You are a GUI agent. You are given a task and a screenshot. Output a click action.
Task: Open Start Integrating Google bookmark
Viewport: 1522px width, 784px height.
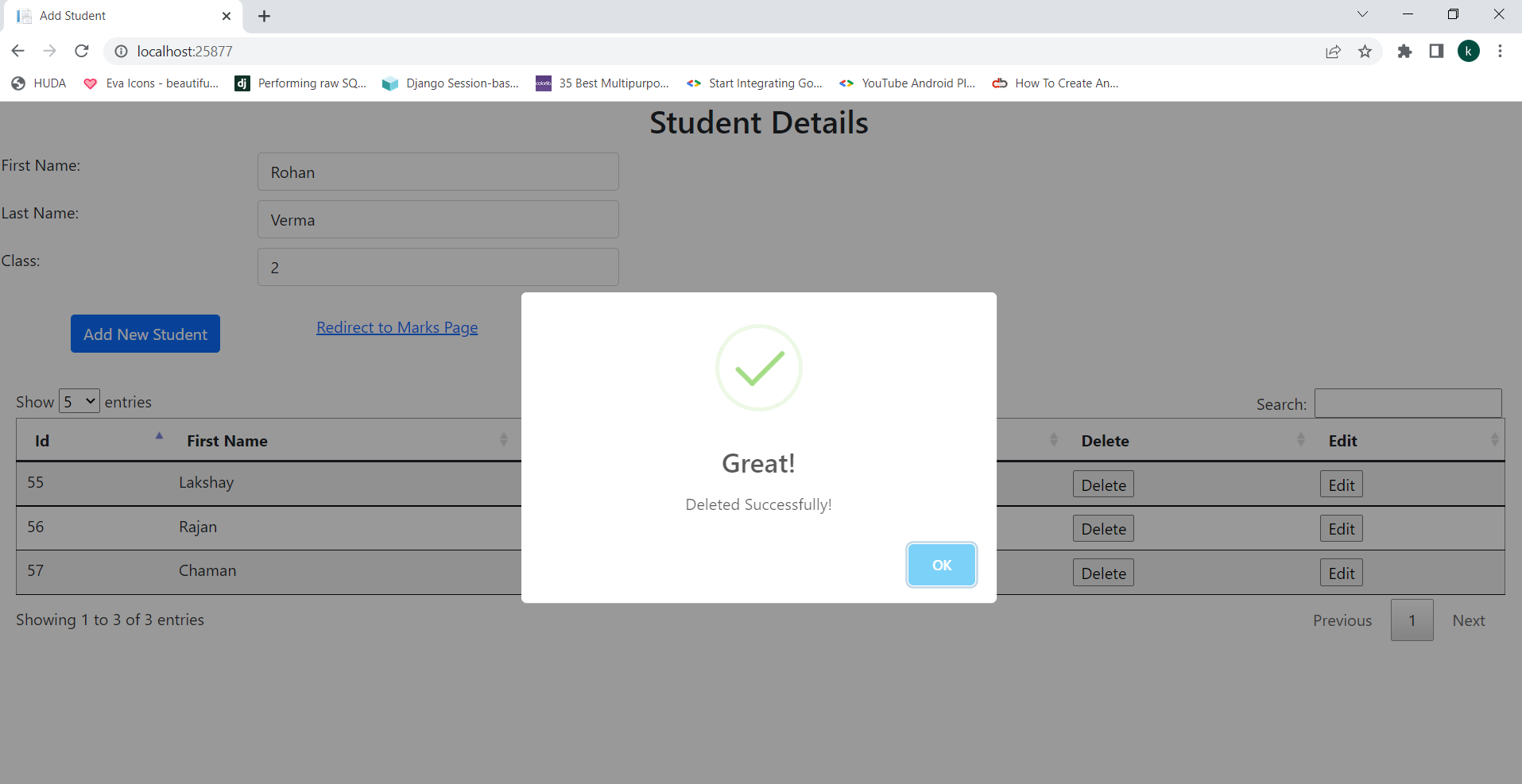754,83
